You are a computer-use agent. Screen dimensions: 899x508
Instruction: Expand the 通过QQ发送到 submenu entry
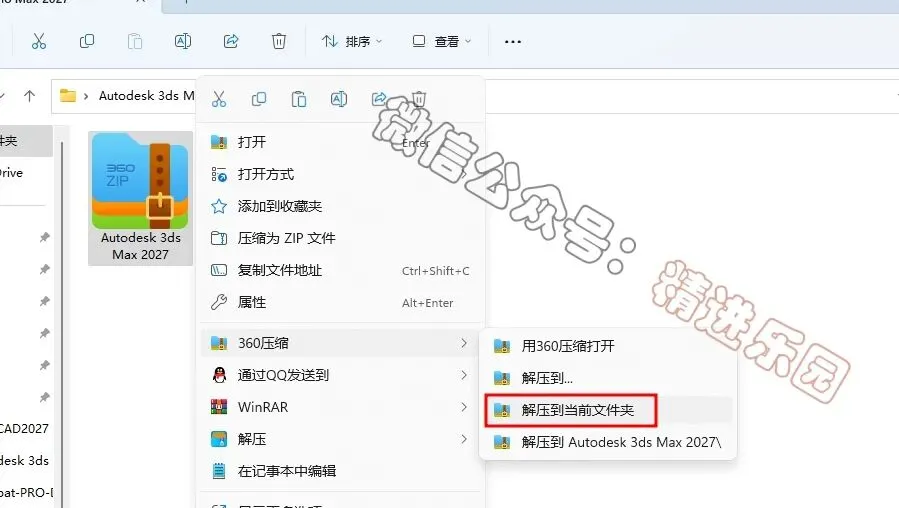341,375
